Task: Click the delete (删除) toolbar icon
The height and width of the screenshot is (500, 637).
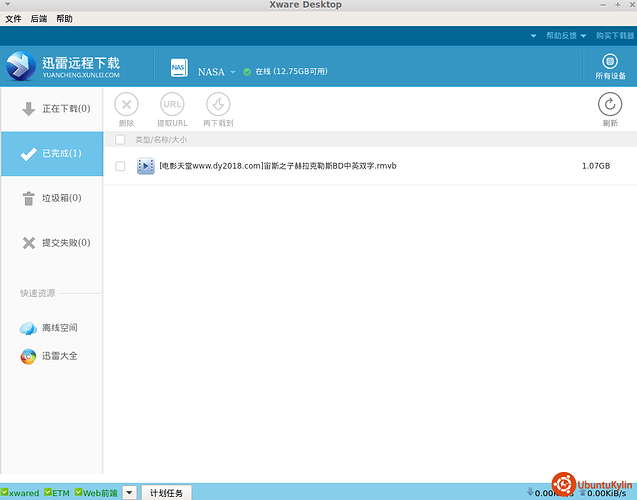Action: [127, 104]
